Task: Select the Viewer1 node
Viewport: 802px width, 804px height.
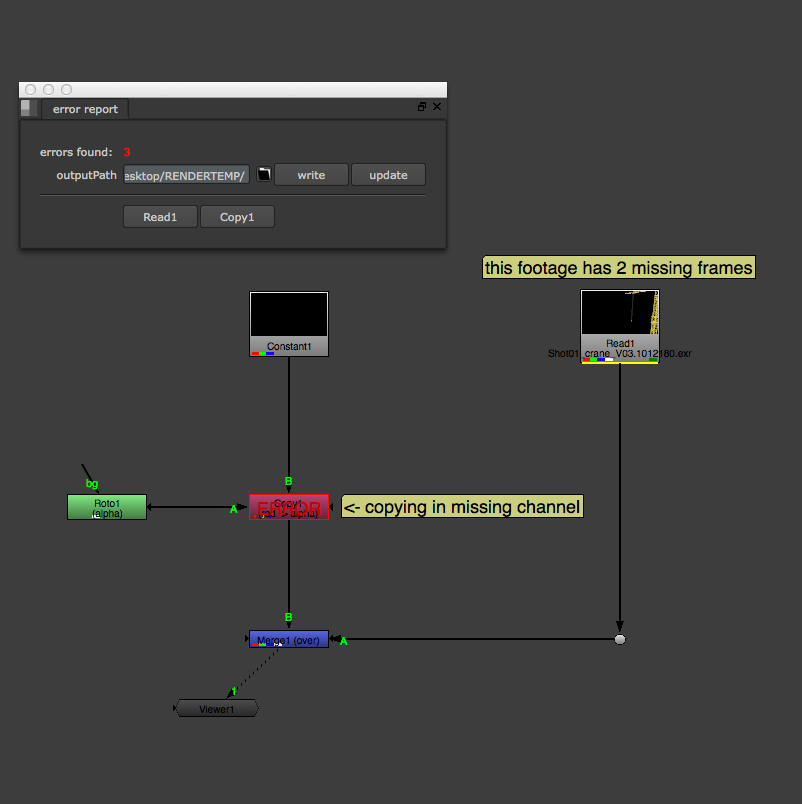Action: pyautogui.click(x=217, y=709)
